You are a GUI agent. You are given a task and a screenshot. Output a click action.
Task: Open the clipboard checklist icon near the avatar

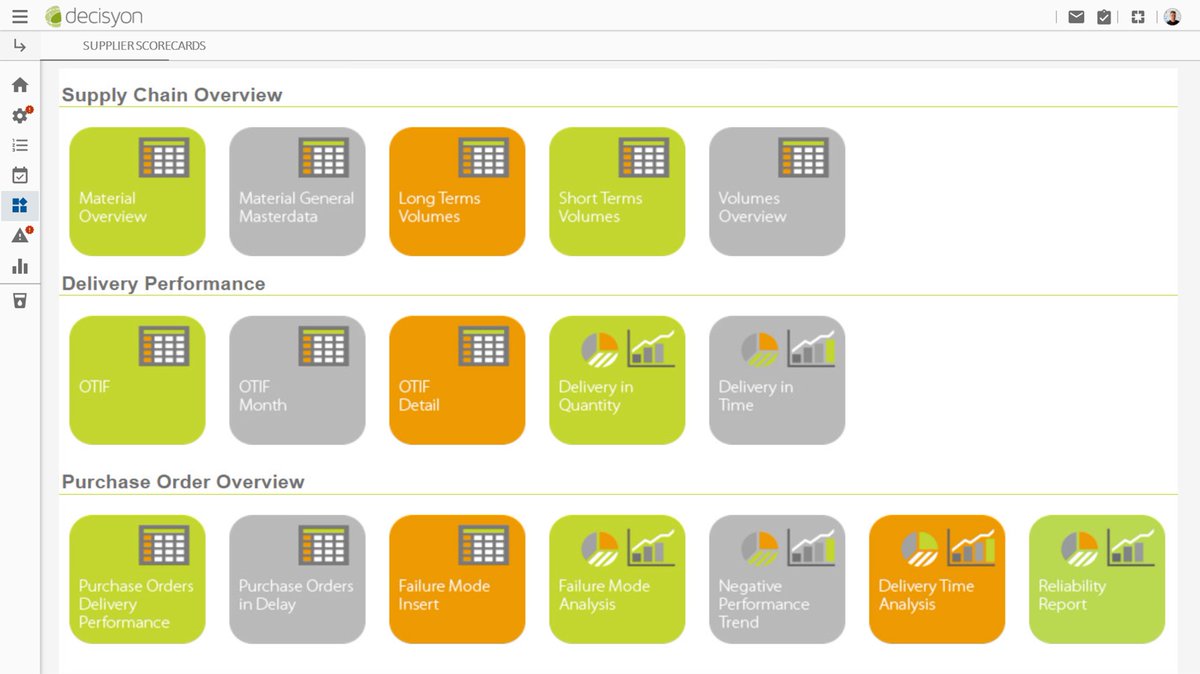1104,16
